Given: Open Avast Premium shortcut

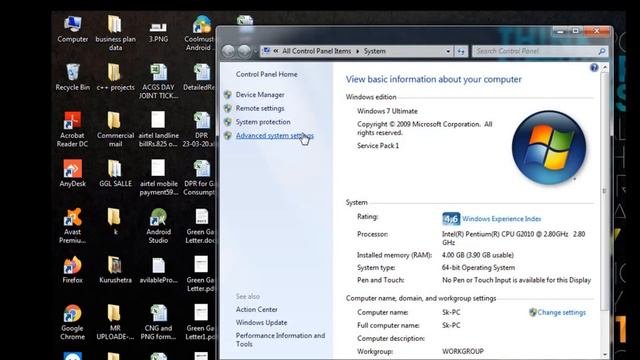Looking at the screenshot, I should coord(72,226).
